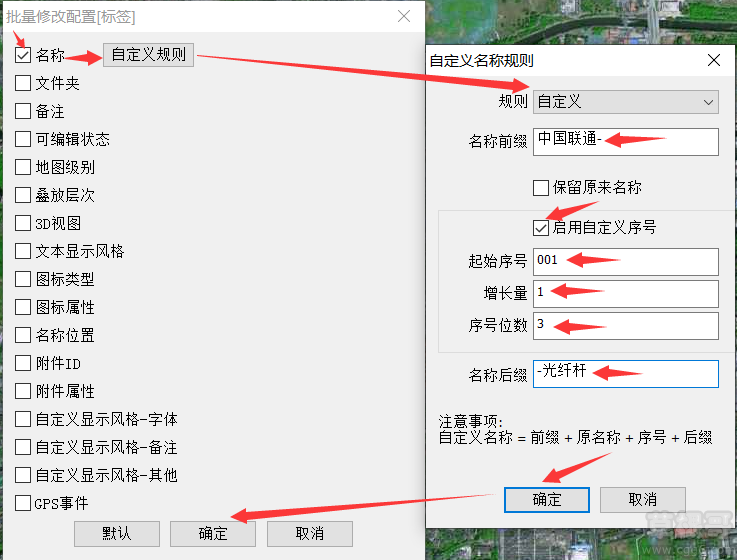
Task: Check 自定义显示风格-其他 option
Action: tap(23, 475)
